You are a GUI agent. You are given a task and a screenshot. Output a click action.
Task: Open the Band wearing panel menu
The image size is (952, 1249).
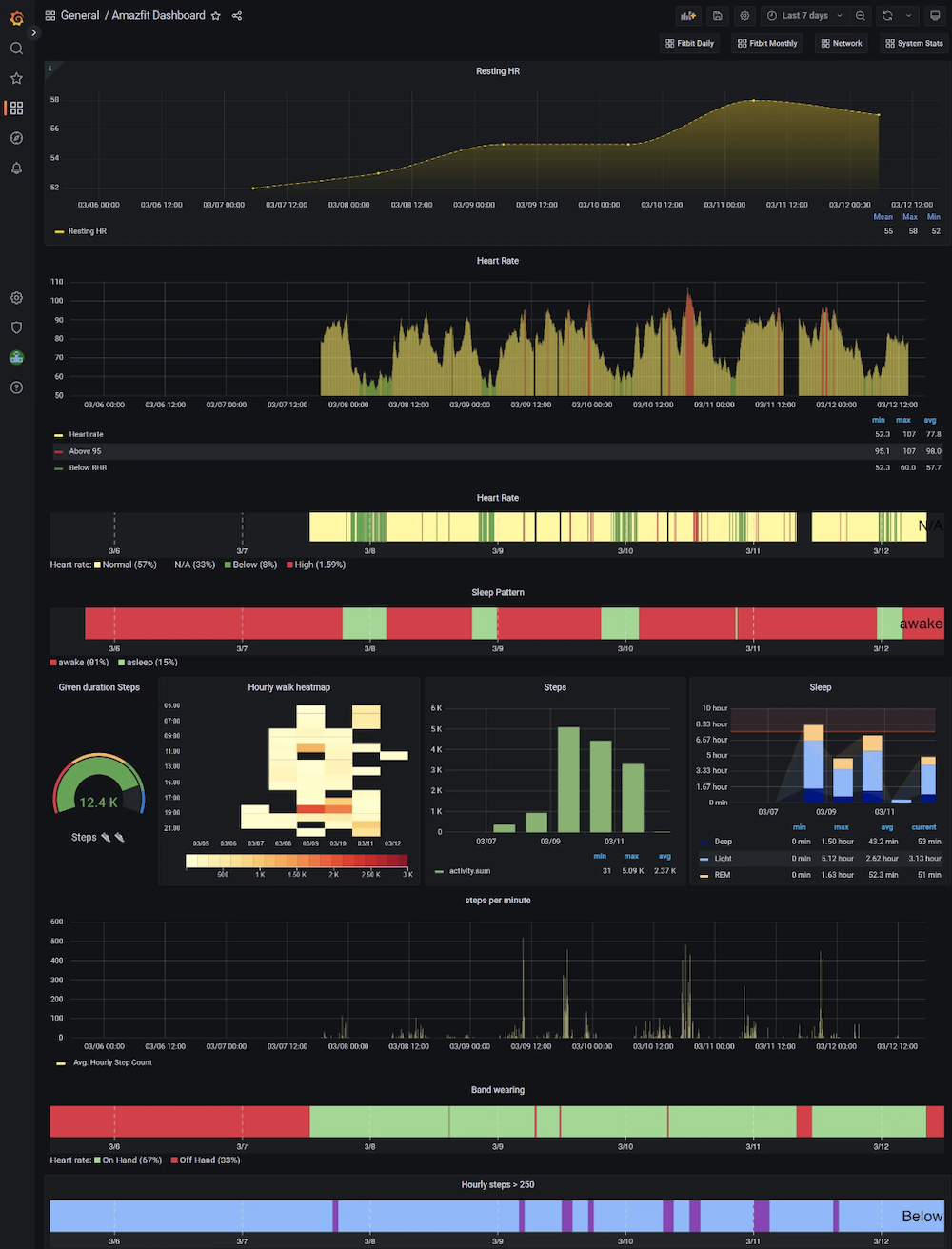(498, 1090)
